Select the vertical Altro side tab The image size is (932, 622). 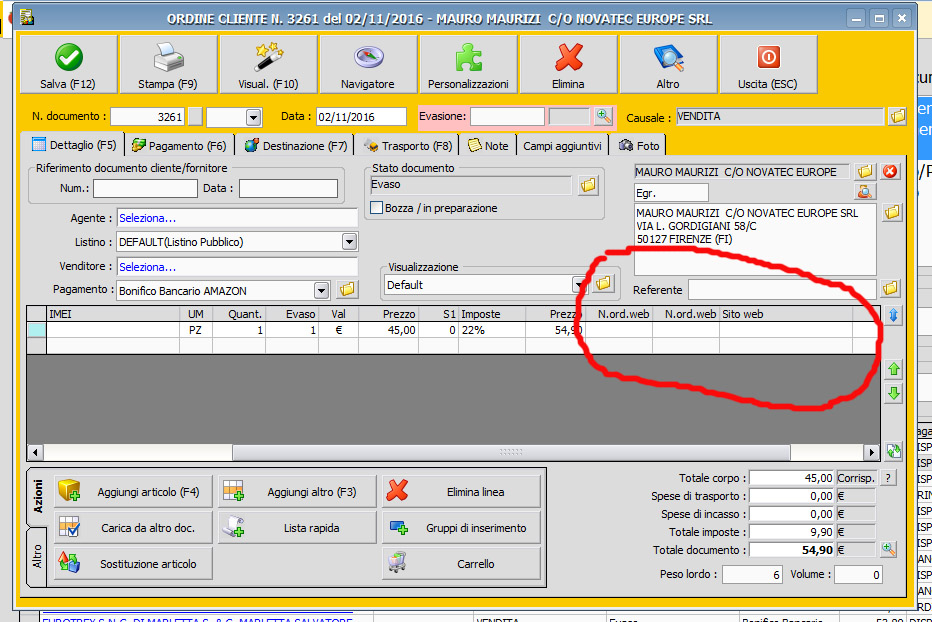[37, 557]
